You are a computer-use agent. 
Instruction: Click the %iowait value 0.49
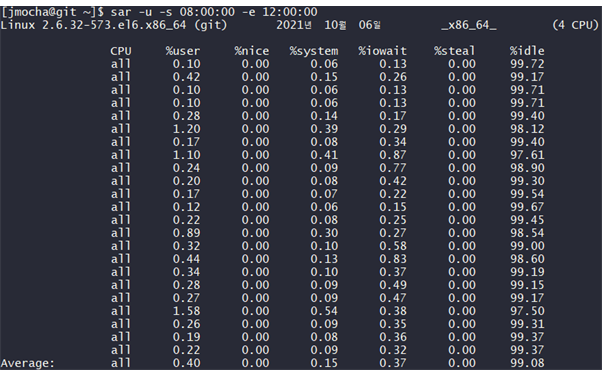point(393,285)
